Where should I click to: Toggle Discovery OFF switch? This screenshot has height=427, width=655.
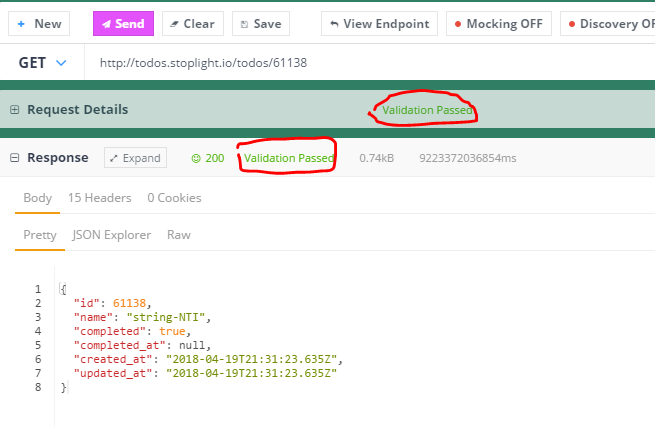tap(608, 24)
